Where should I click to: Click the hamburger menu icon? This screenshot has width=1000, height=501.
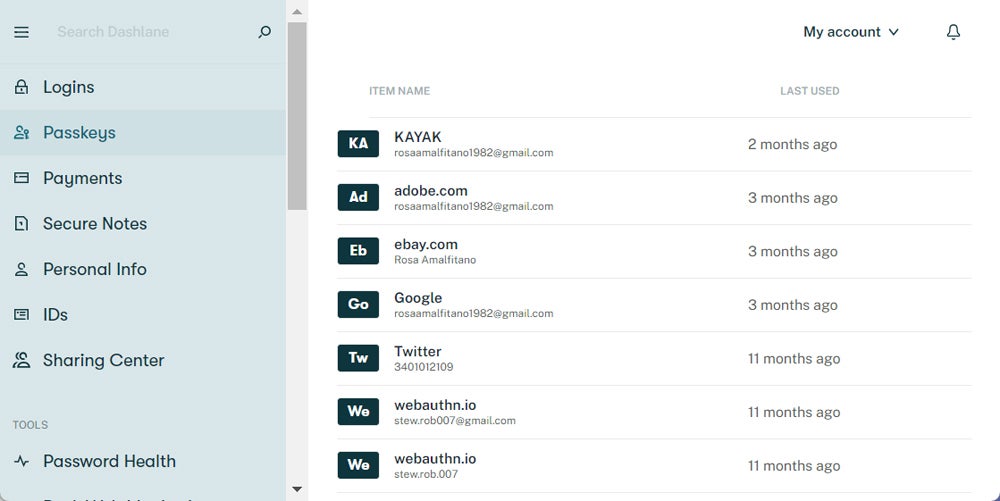(x=21, y=32)
